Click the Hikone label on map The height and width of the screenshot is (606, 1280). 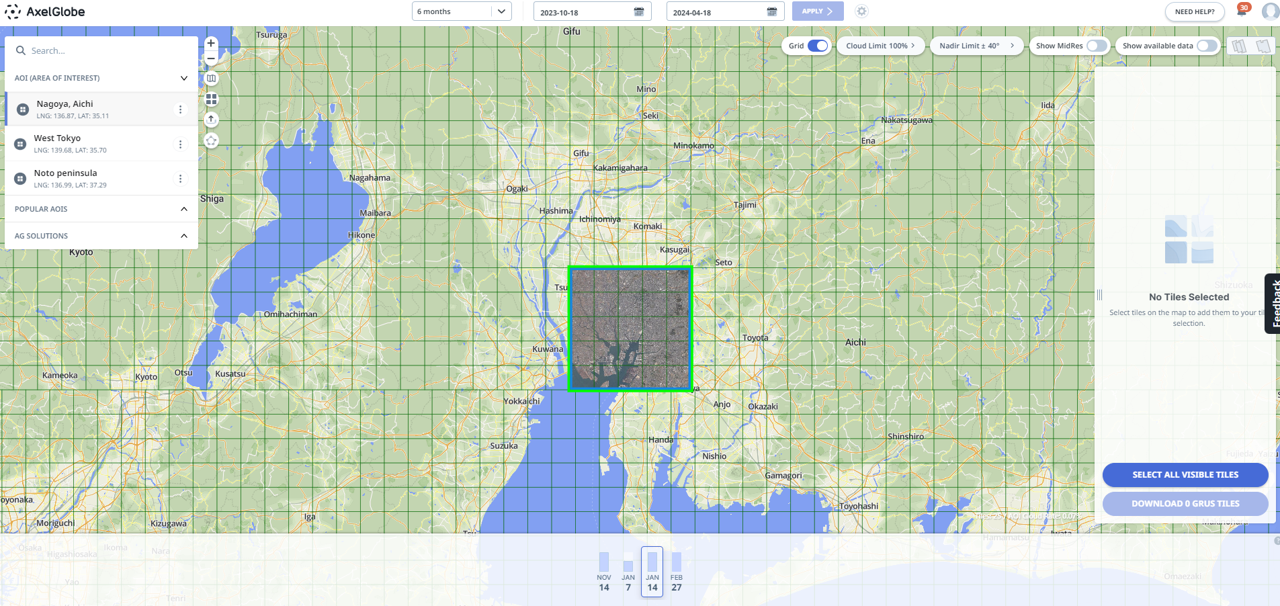[361, 235]
